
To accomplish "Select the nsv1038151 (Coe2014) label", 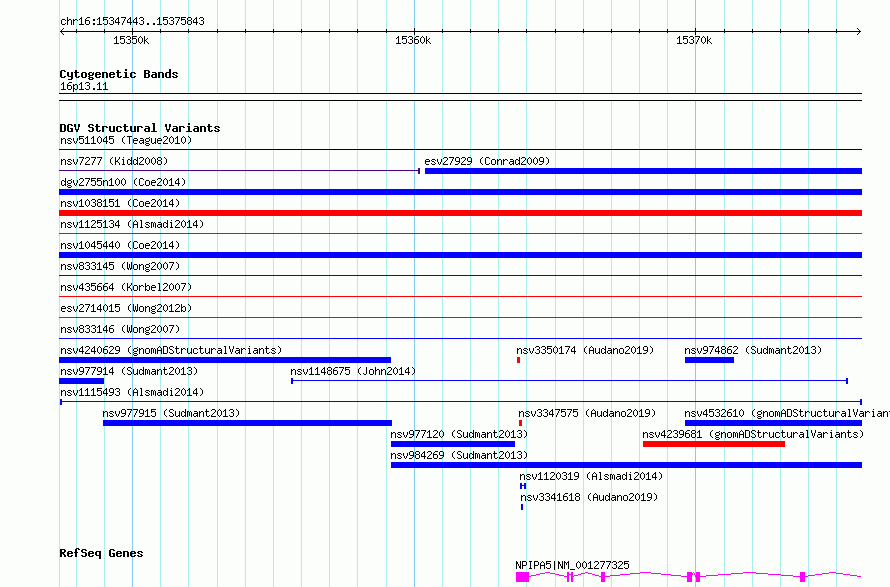I will tap(120, 203).
